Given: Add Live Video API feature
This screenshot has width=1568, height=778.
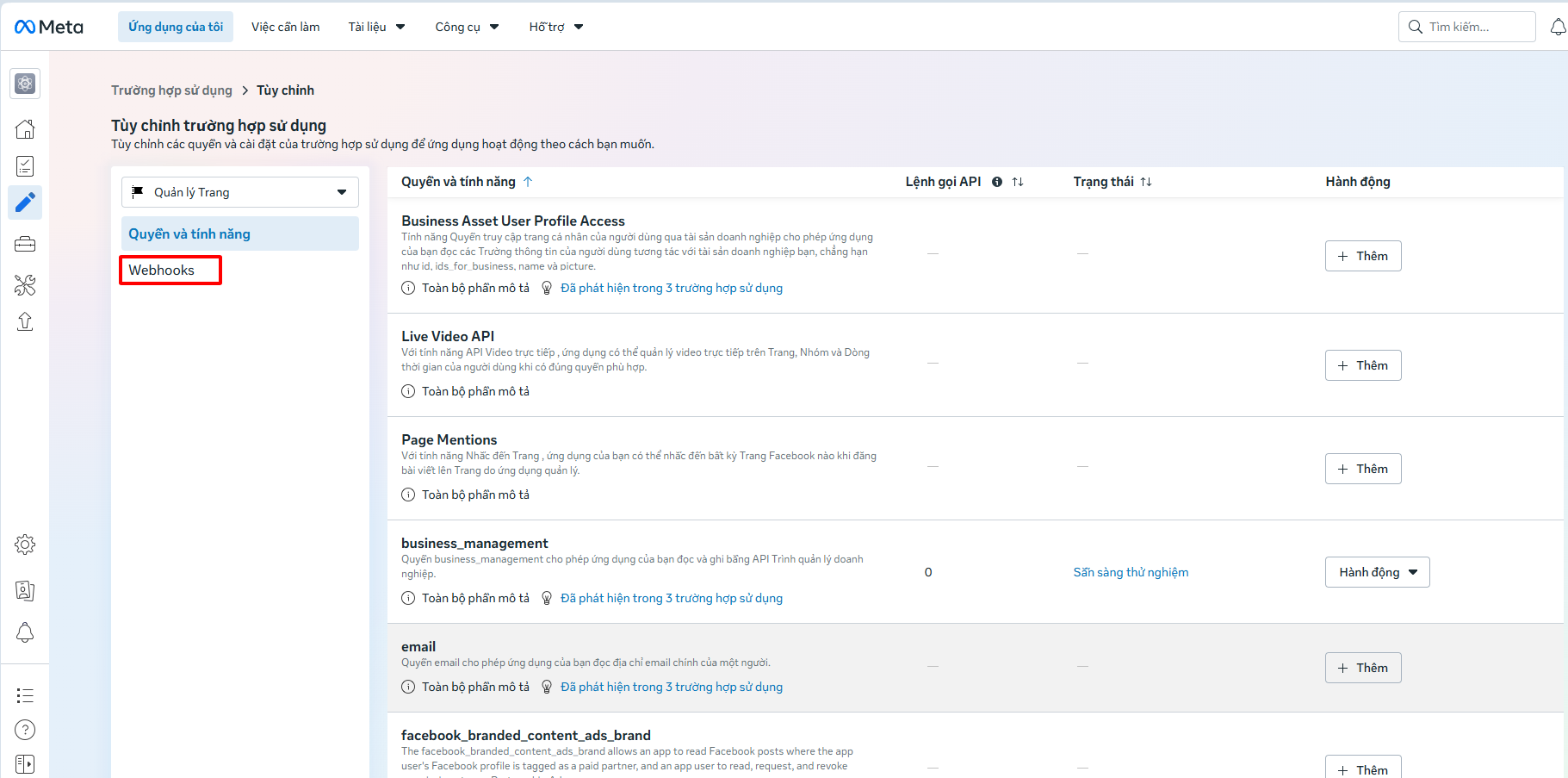Looking at the screenshot, I should (1363, 365).
